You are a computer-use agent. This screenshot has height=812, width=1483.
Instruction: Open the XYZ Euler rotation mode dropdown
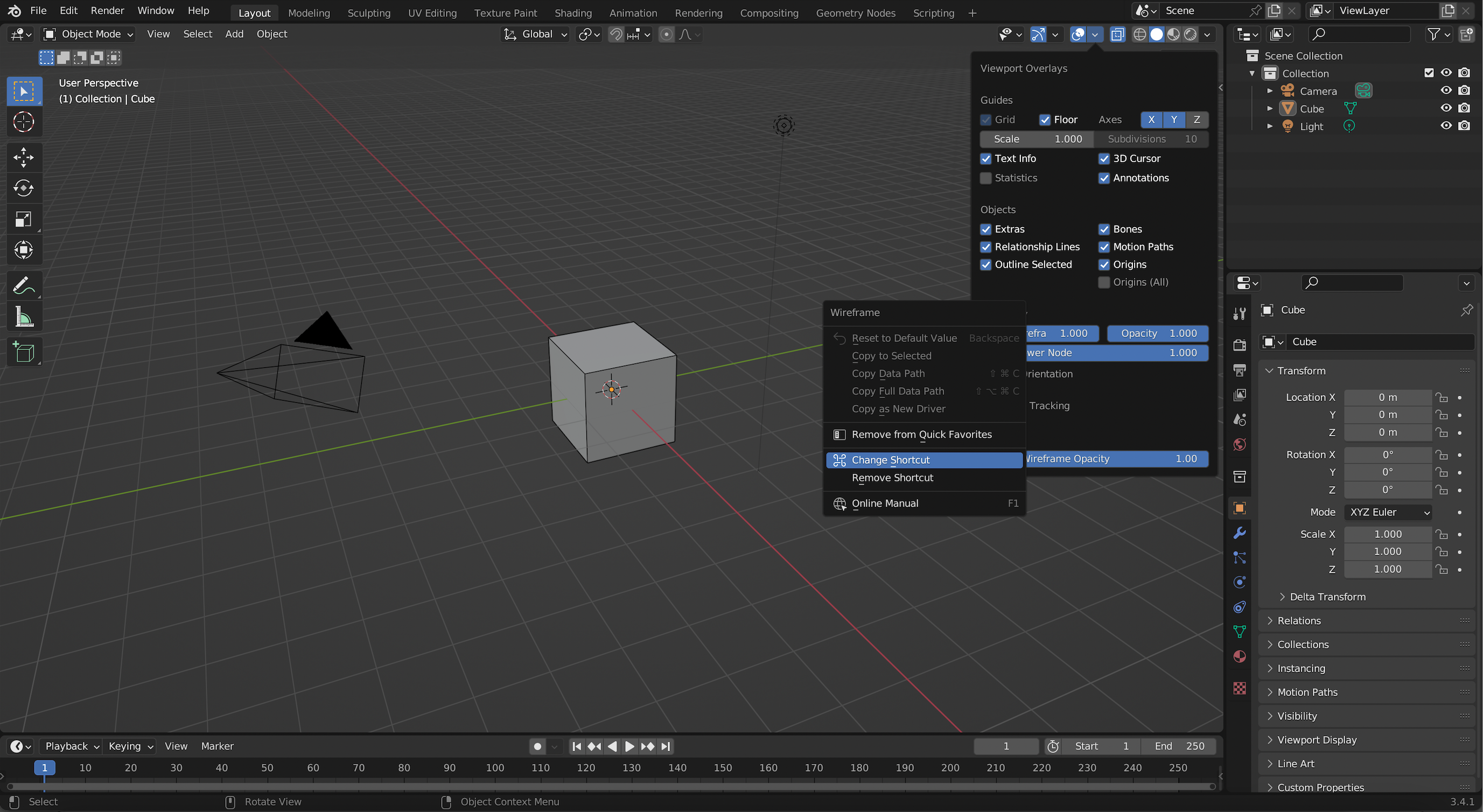(x=1388, y=512)
